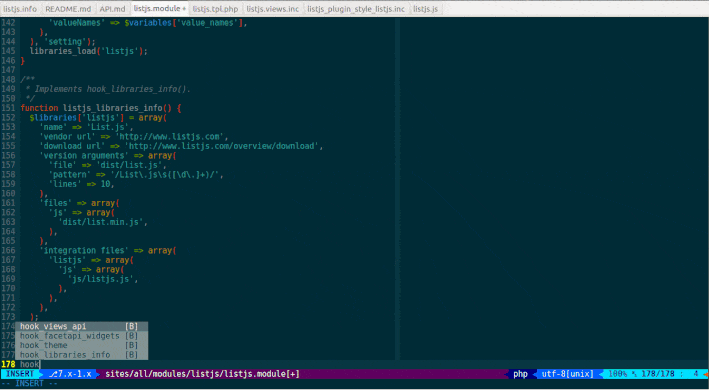Click the file path sites/all/modules/listjs/listjs.module
This screenshot has width=709, height=390.
202,374
